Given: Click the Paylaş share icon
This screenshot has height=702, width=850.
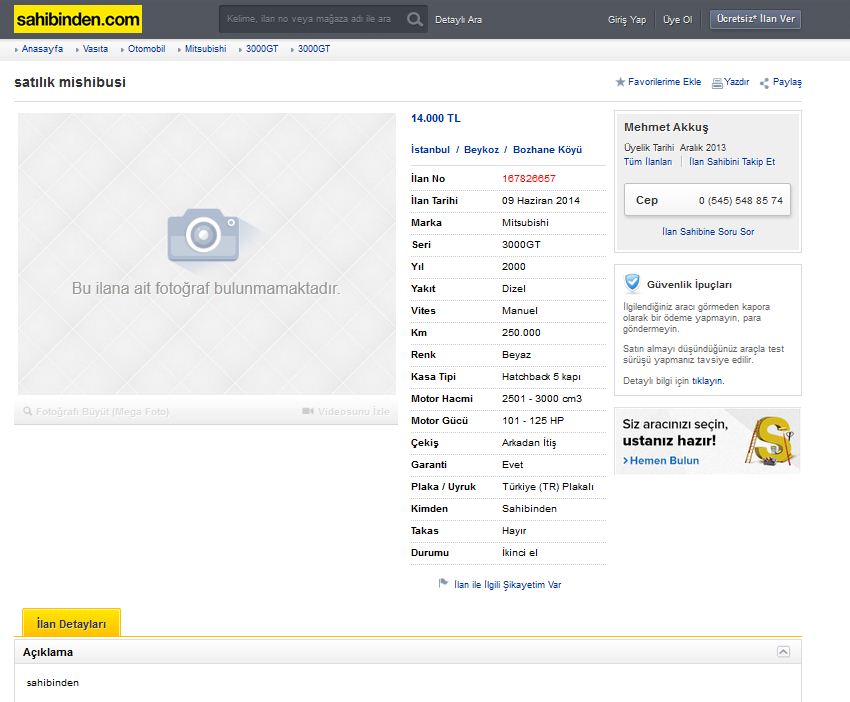Looking at the screenshot, I should pos(764,83).
